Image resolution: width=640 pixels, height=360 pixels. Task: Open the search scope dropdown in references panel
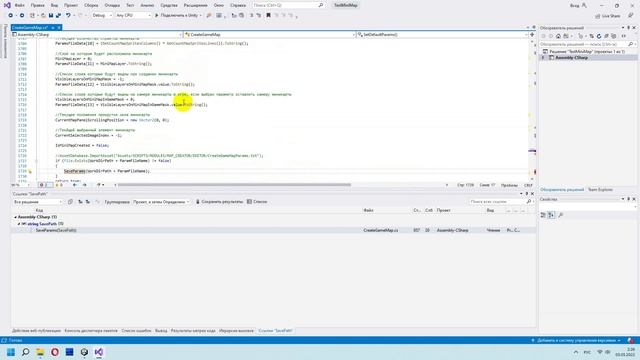(37, 202)
